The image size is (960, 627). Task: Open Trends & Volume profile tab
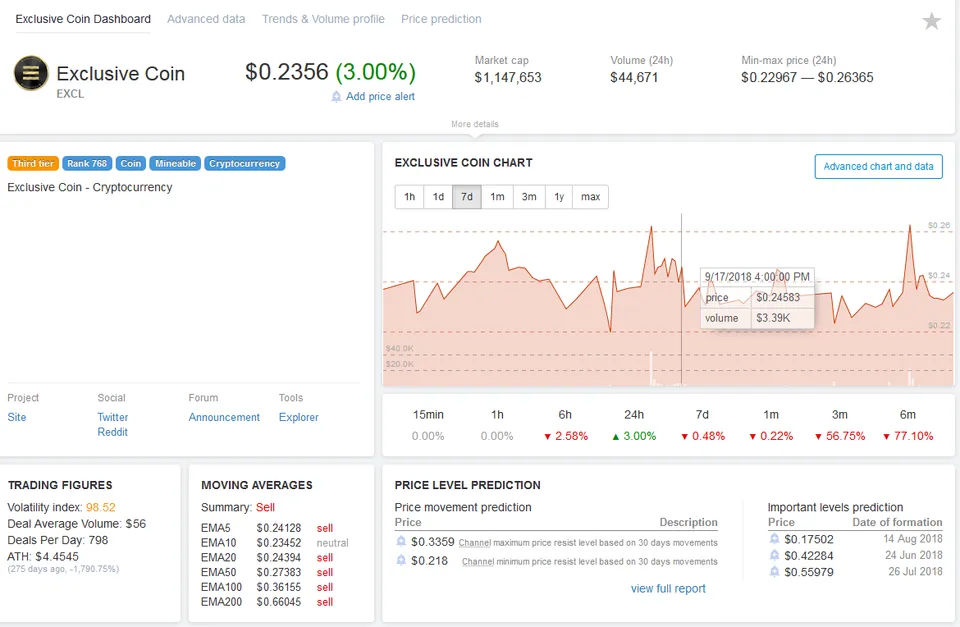pos(323,19)
